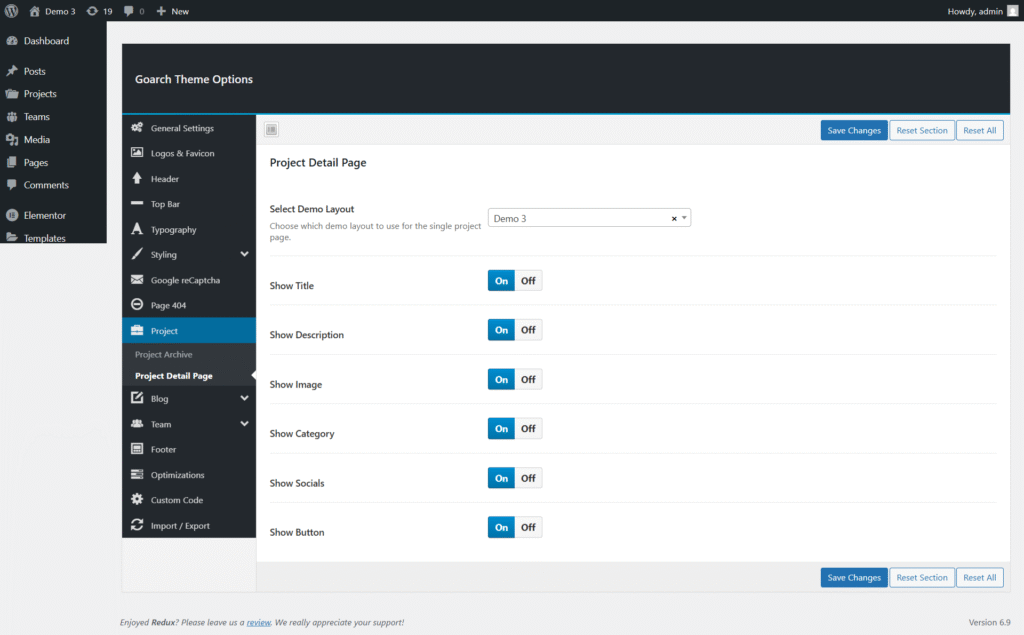Turn Show Socials off
The width and height of the screenshot is (1024, 635).
528,478
